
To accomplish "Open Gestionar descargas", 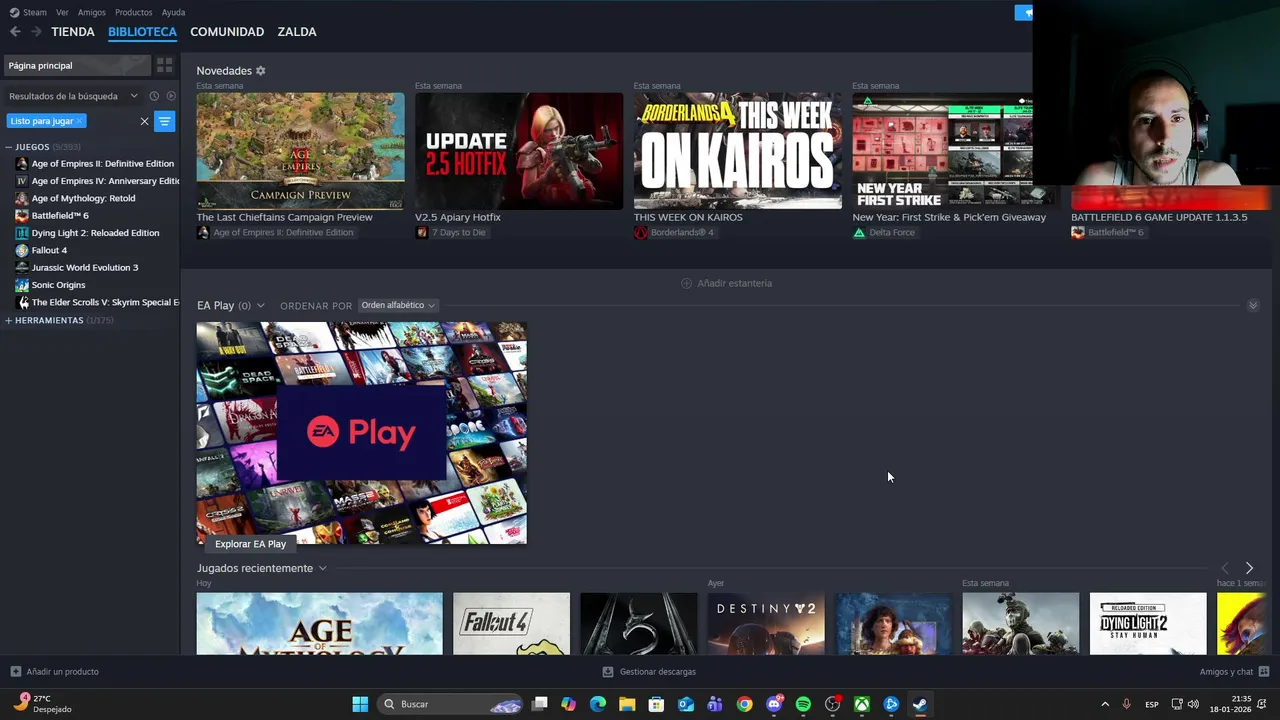I will point(649,672).
